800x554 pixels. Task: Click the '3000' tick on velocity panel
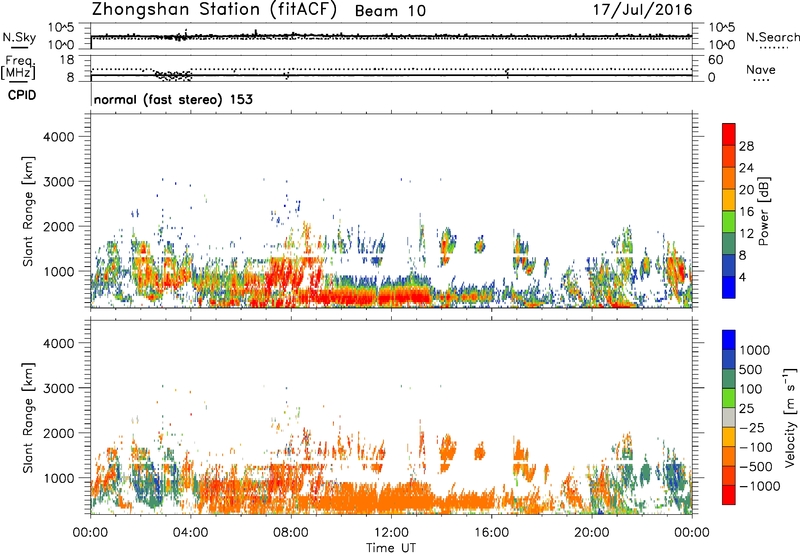coord(59,388)
